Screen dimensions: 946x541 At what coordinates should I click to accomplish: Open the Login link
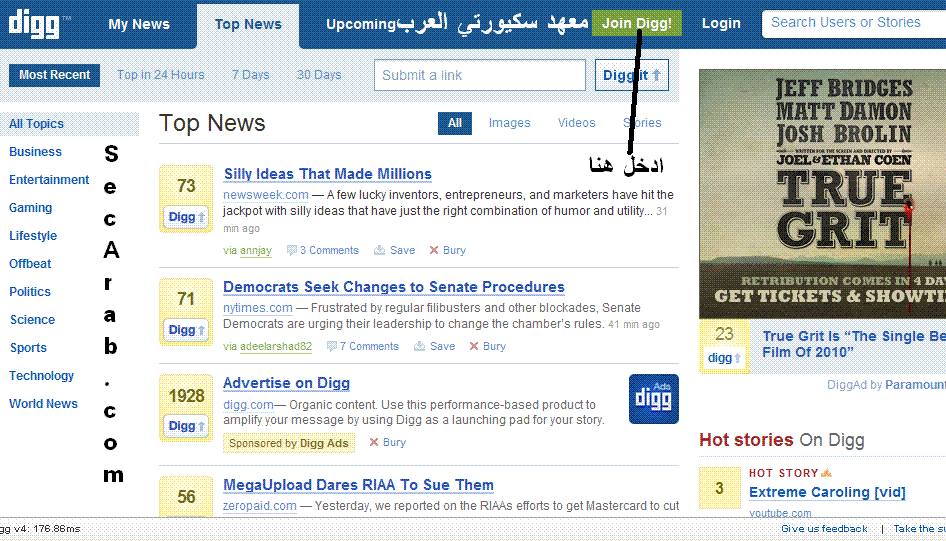pos(721,24)
